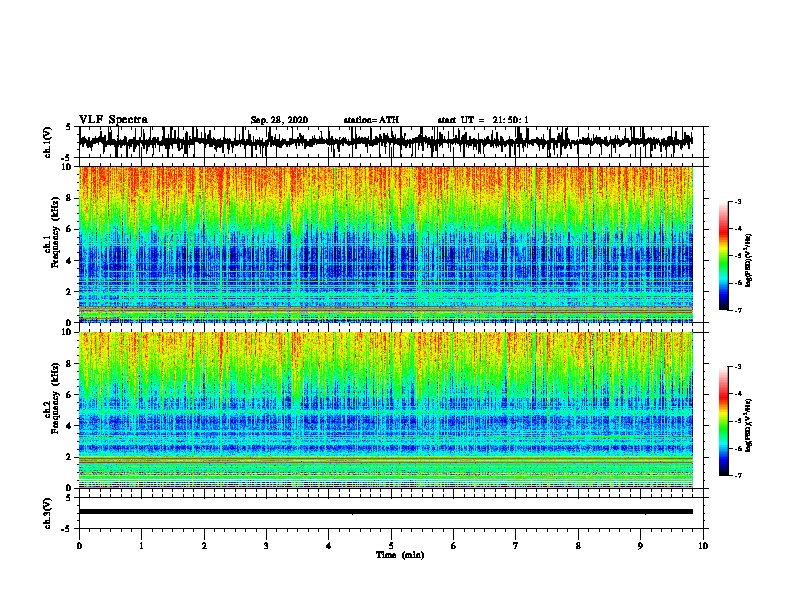Click the -3 label on ch.1 colorbar
The height and width of the screenshot is (612, 792).
[737, 202]
